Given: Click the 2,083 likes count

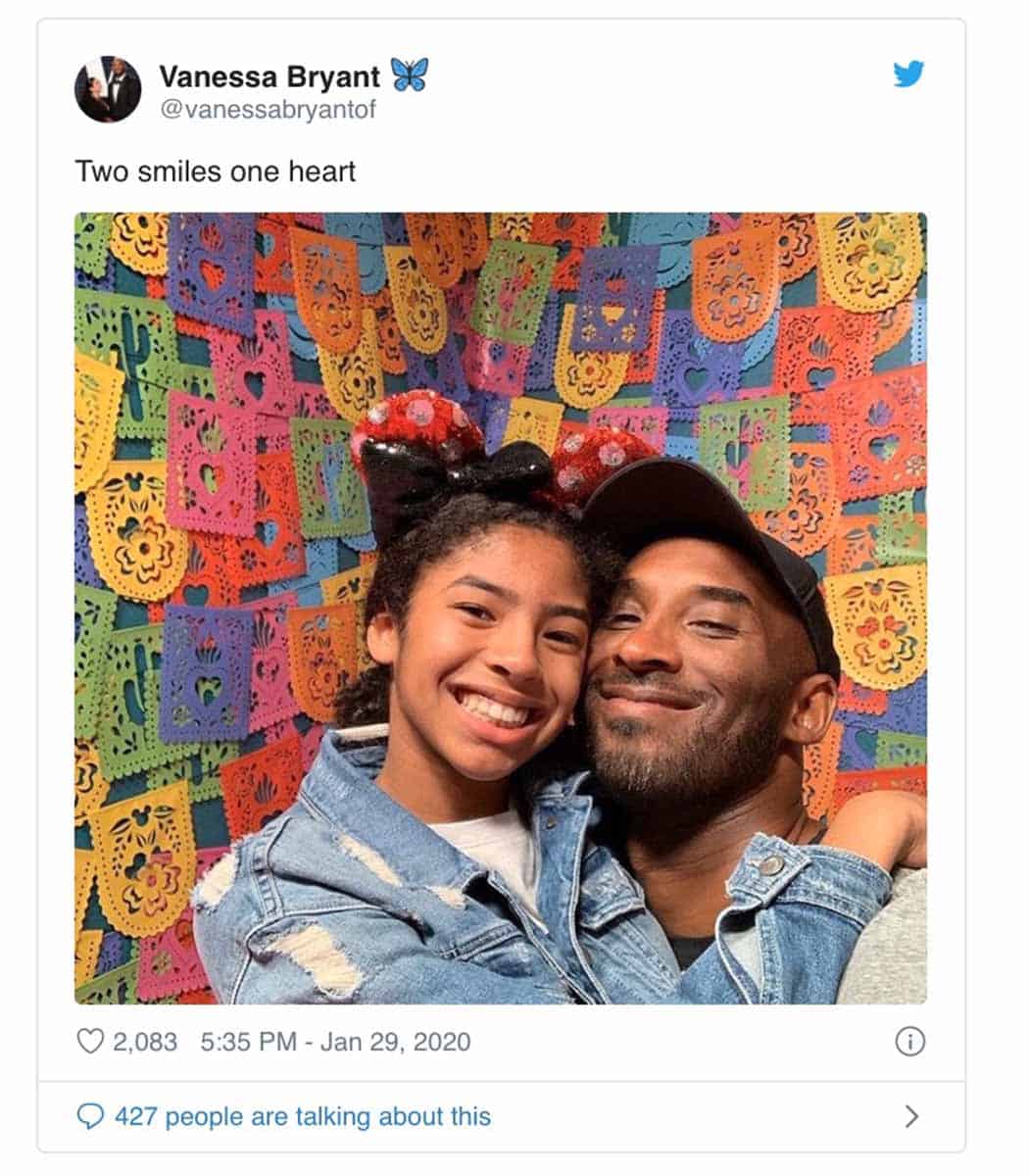Looking at the screenshot, I should click(145, 1041).
